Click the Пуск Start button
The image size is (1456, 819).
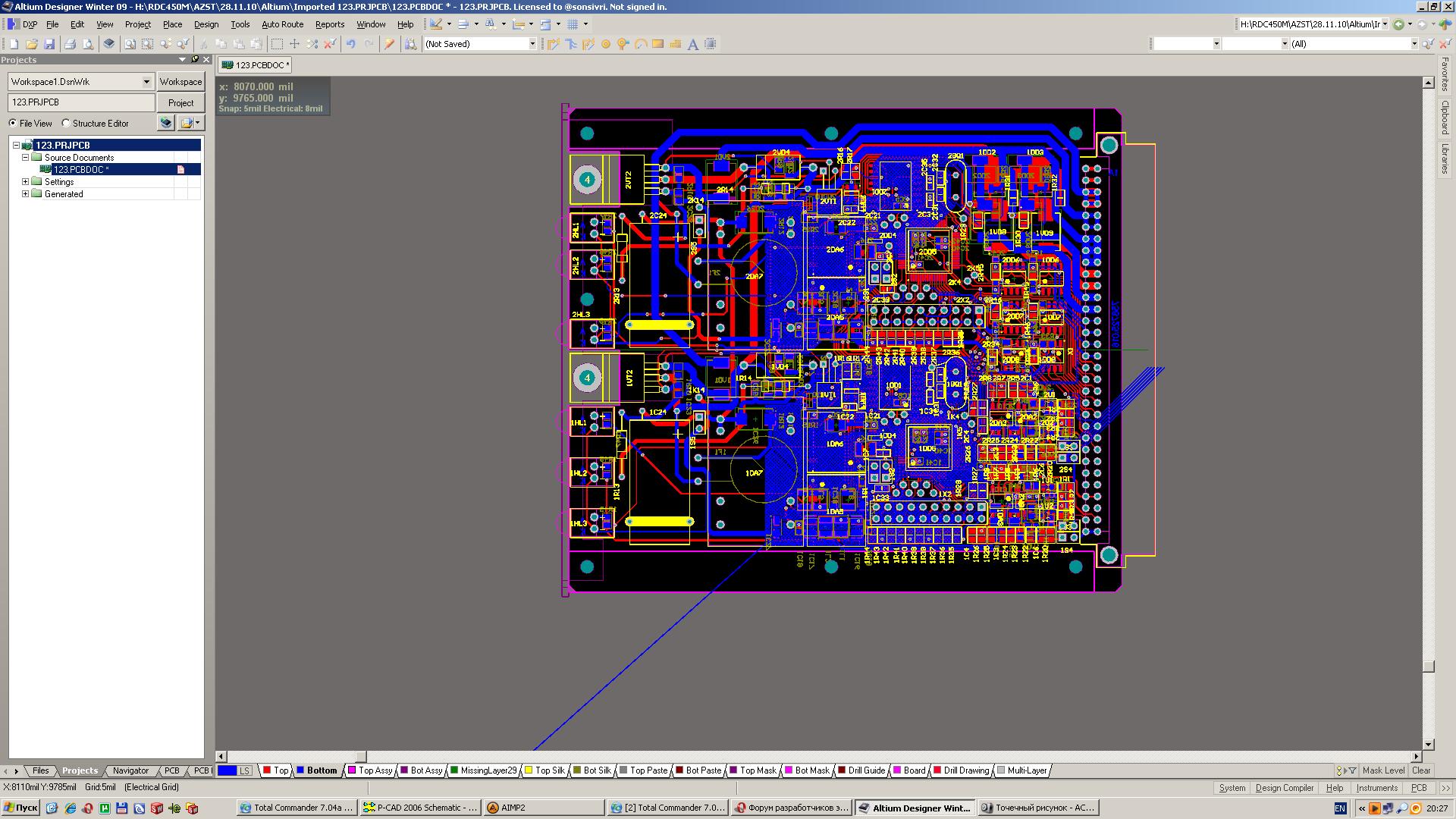point(20,808)
